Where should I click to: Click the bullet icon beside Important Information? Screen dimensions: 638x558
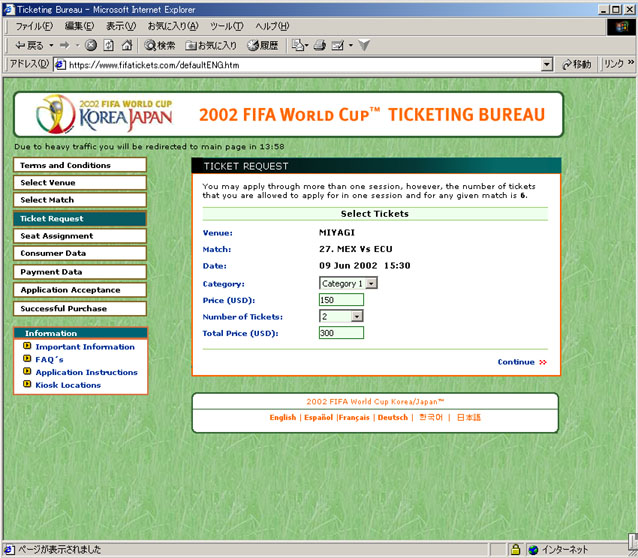point(27,346)
